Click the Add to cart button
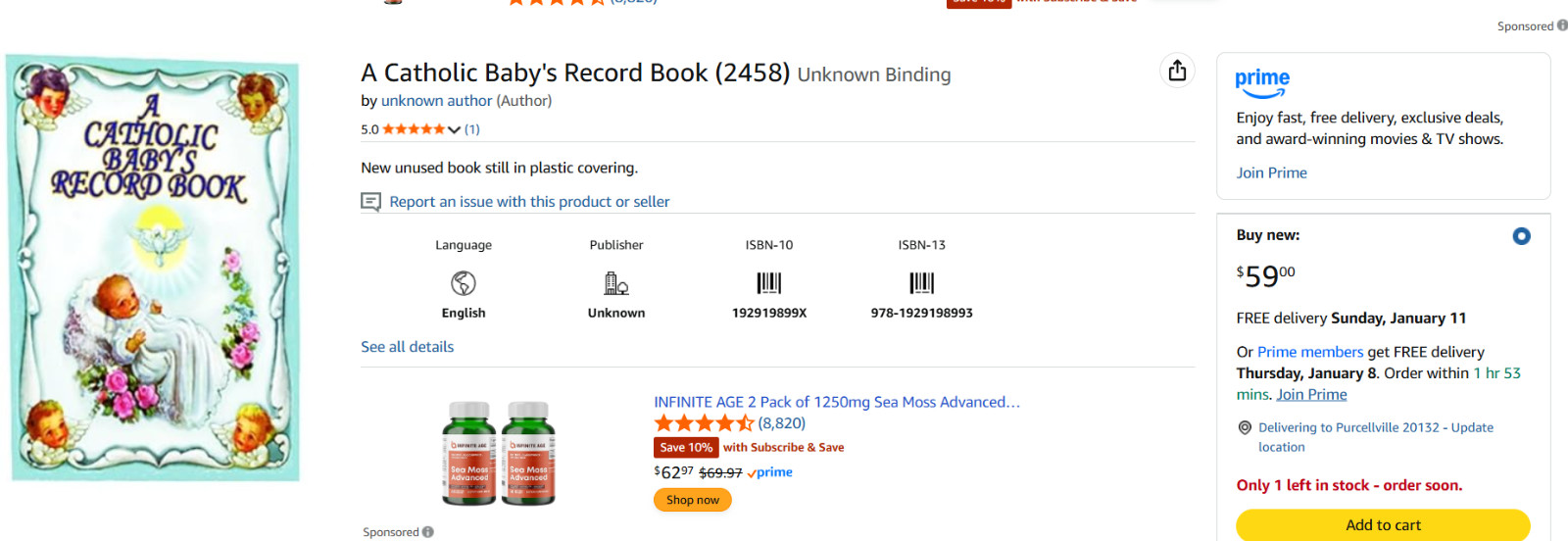 point(1383,525)
